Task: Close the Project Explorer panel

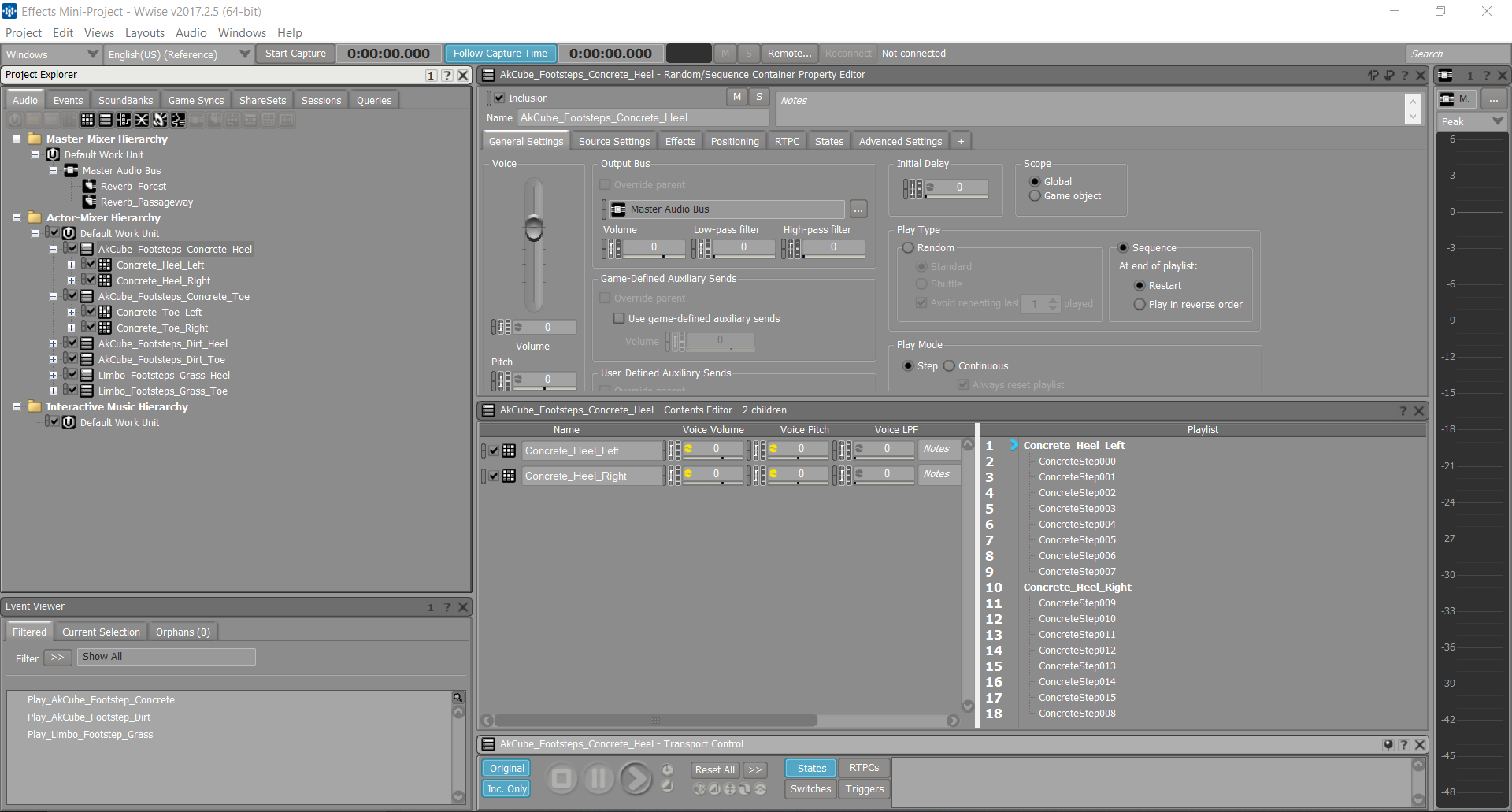Action: [463, 76]
